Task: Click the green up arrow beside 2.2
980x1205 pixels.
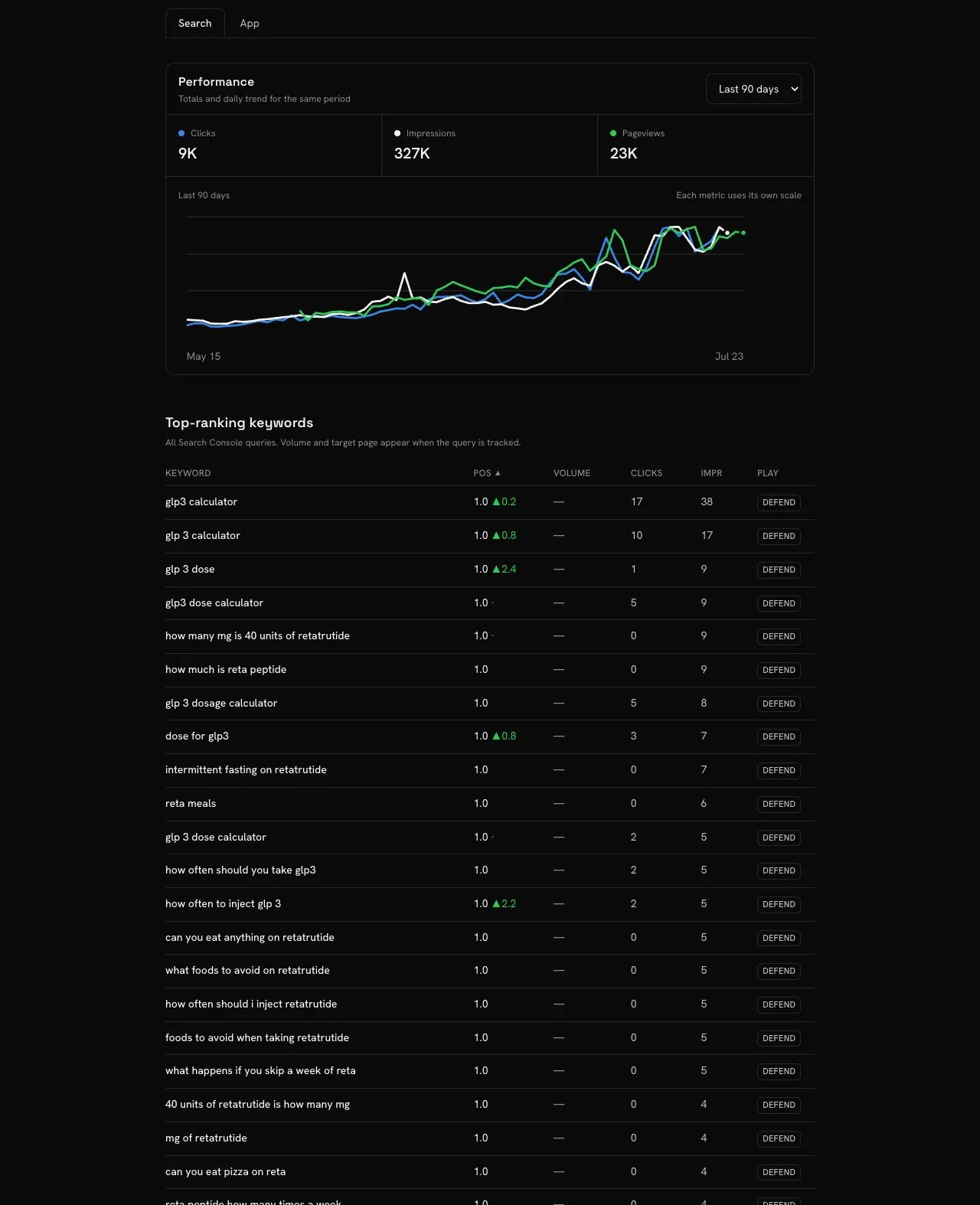Action: coord(496,904)
